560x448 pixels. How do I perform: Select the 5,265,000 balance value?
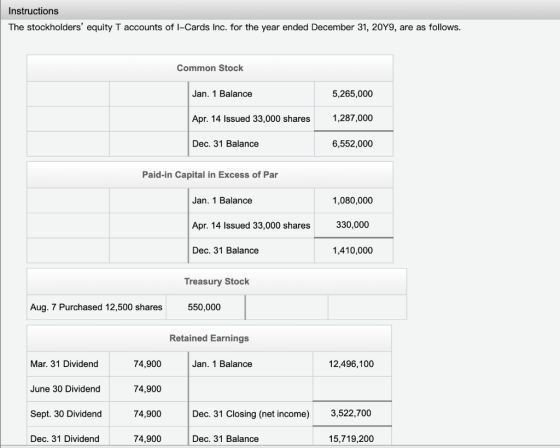pyautogui.click(x=352, y=94)
